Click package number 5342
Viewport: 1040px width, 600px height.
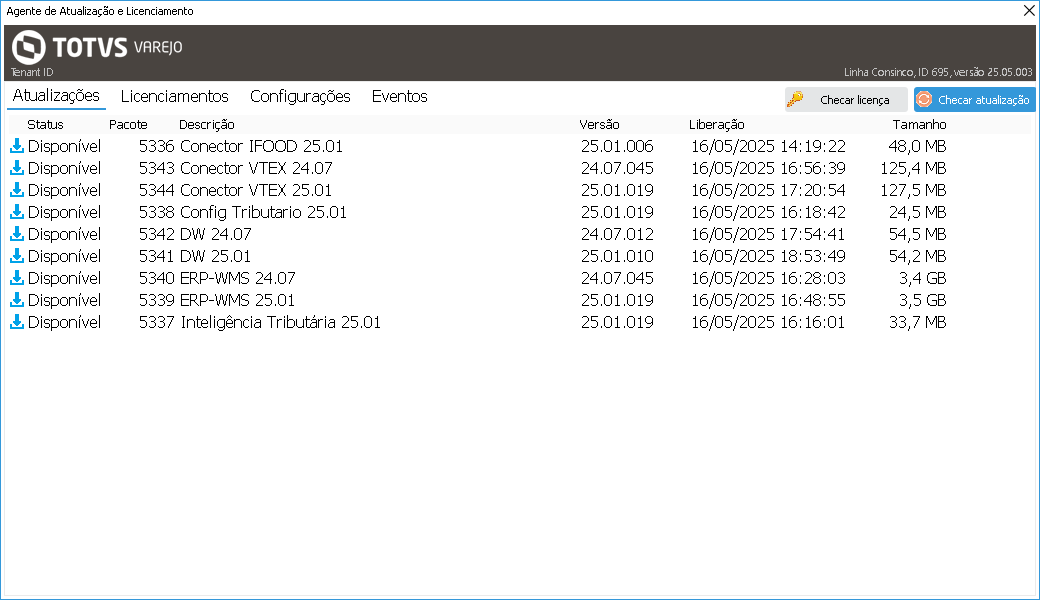click(x=157, y=234)
